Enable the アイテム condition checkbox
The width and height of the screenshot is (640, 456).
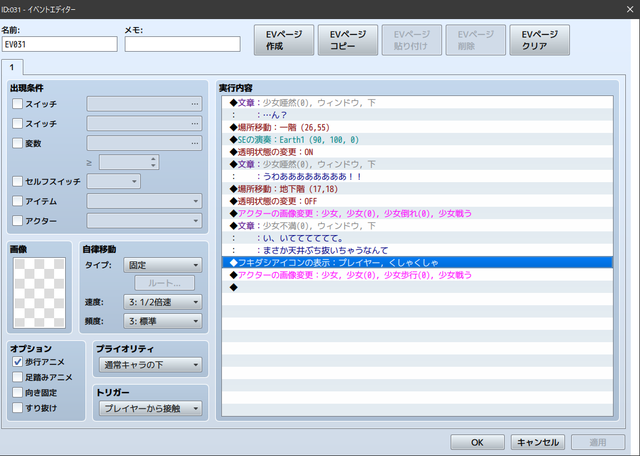[17, 201]
